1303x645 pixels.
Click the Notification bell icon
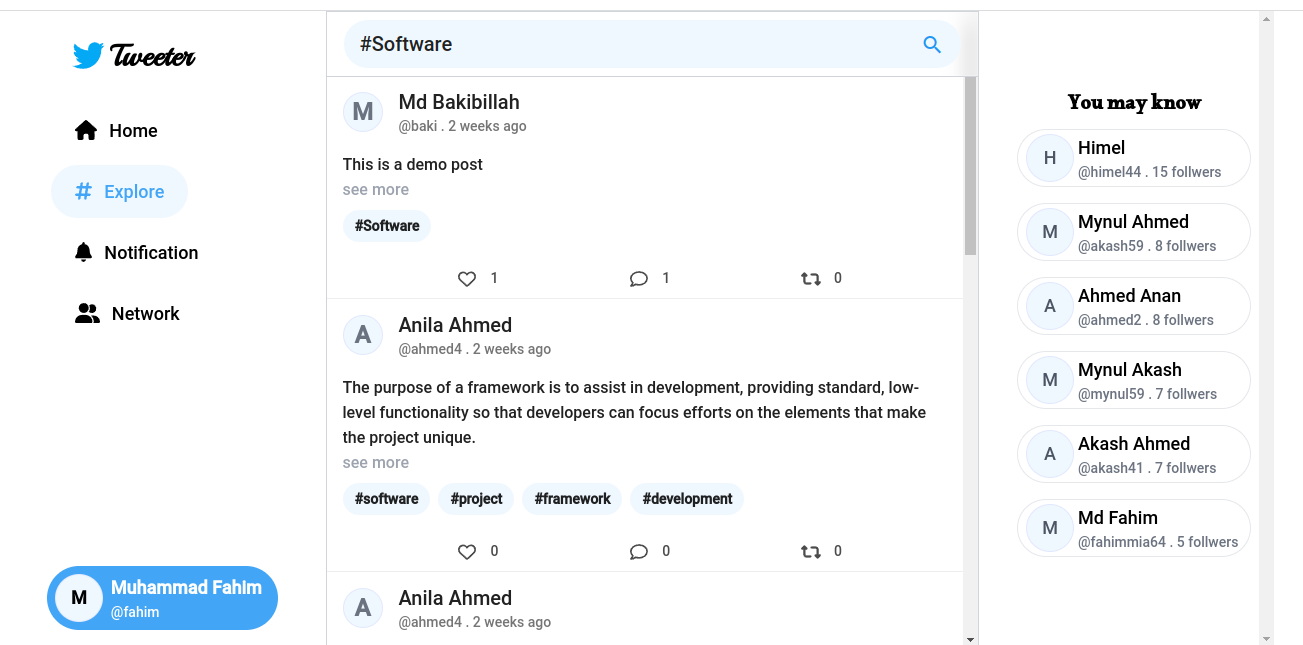(x=83, y=252)
